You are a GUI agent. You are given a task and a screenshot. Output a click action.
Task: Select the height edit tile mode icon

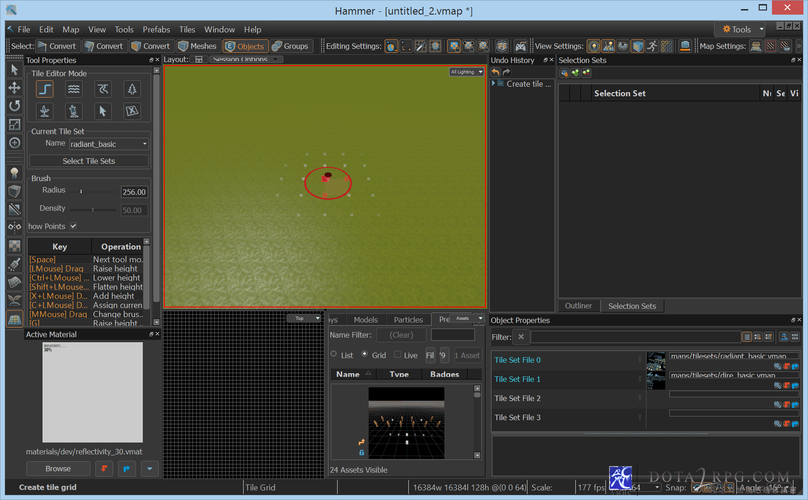[45, 89]
